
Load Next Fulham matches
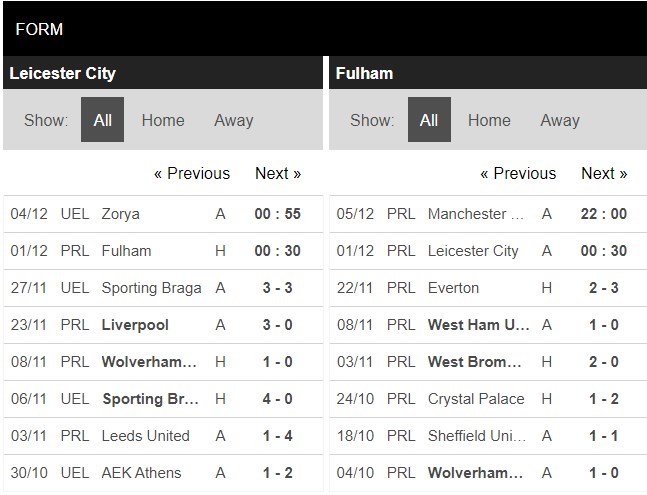tap(604, 173)
